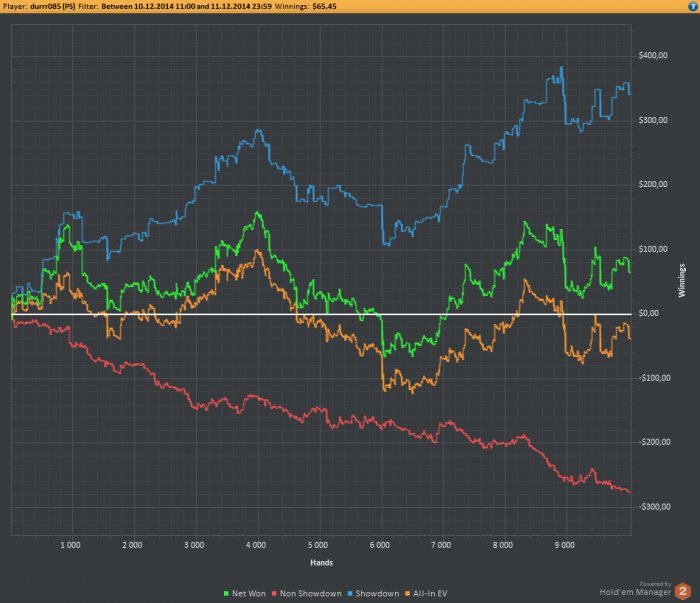Click the -$300,00 axis label
This screenshot has height=603, width=700.
654,507
